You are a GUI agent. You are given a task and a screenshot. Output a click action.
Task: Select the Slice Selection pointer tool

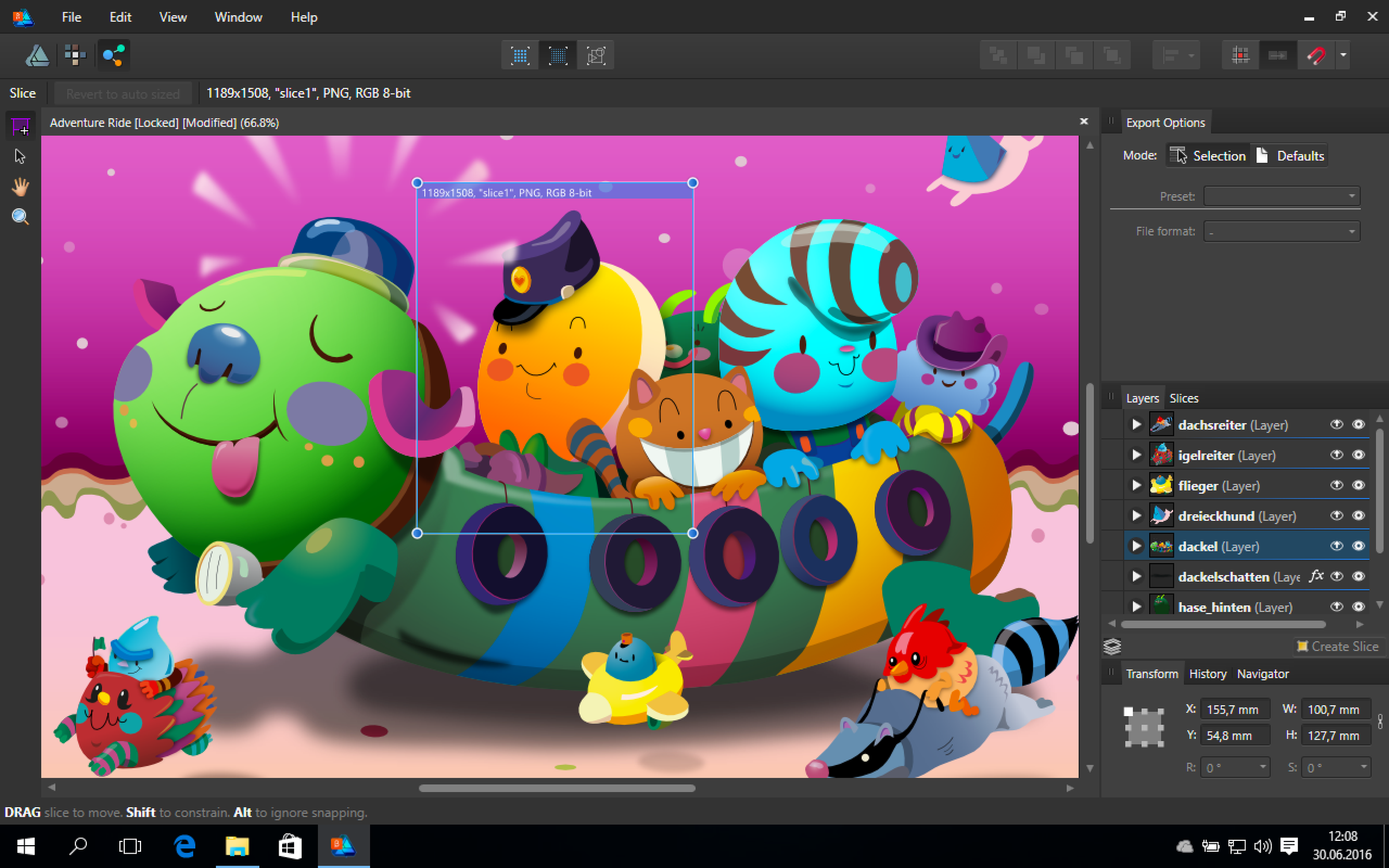20,156
